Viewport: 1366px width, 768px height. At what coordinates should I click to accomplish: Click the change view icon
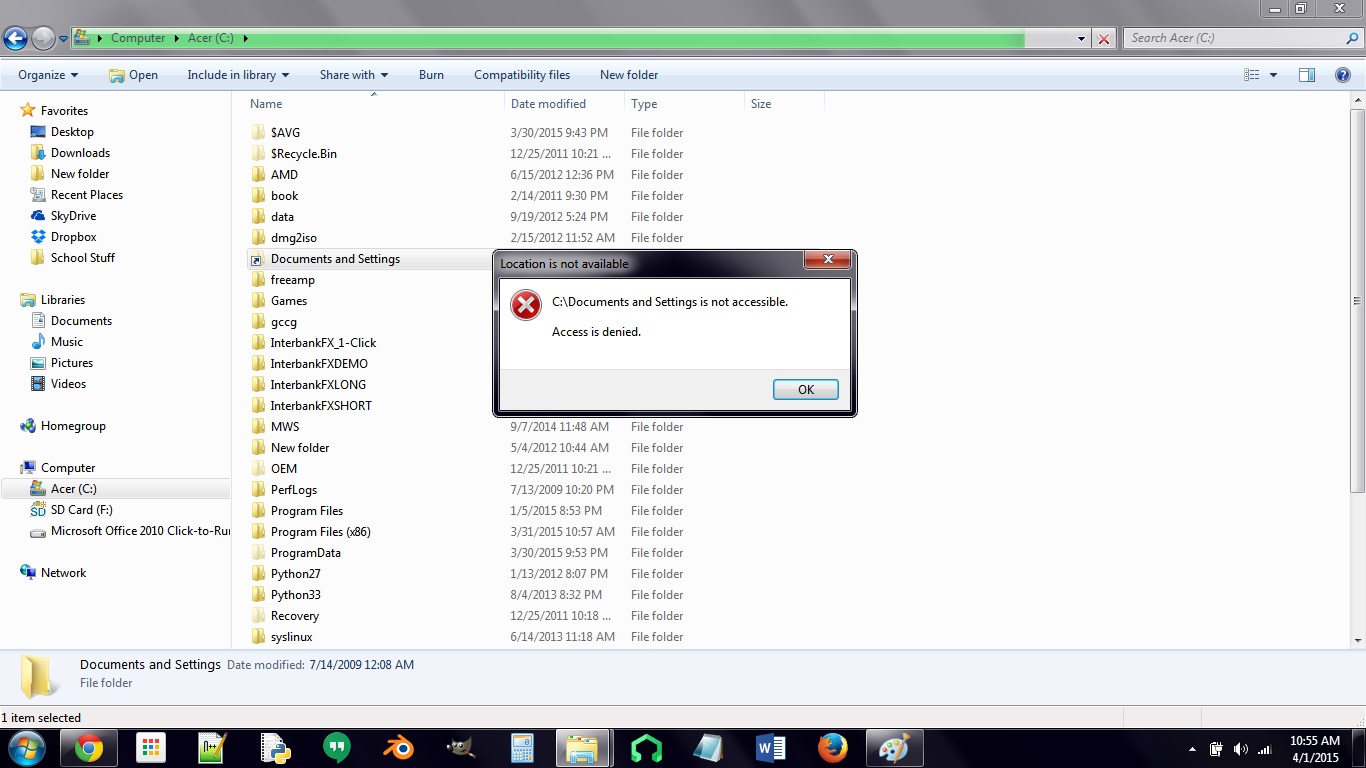point(1252,75)
